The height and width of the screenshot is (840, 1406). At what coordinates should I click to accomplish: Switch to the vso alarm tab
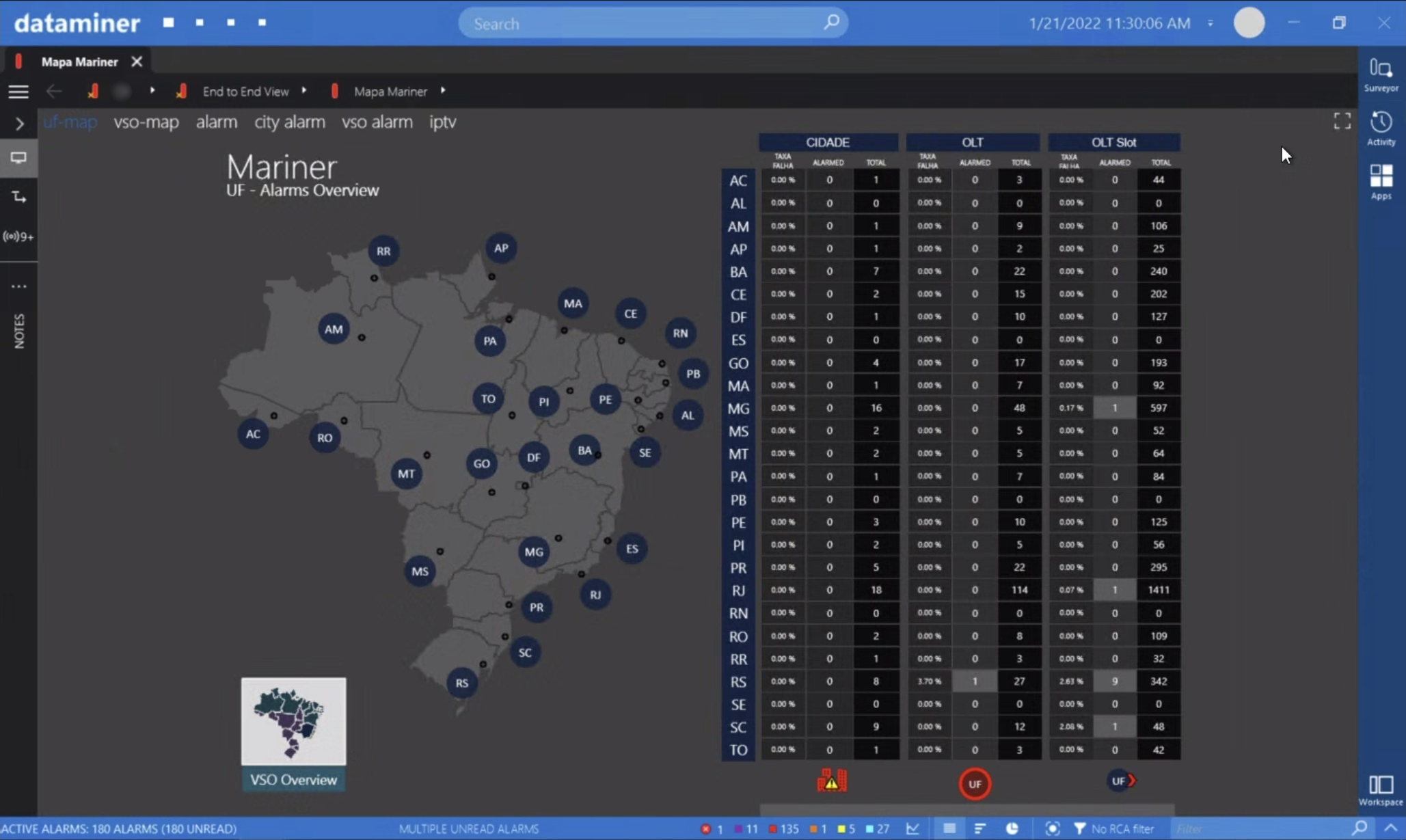click(x=377, y=122)
